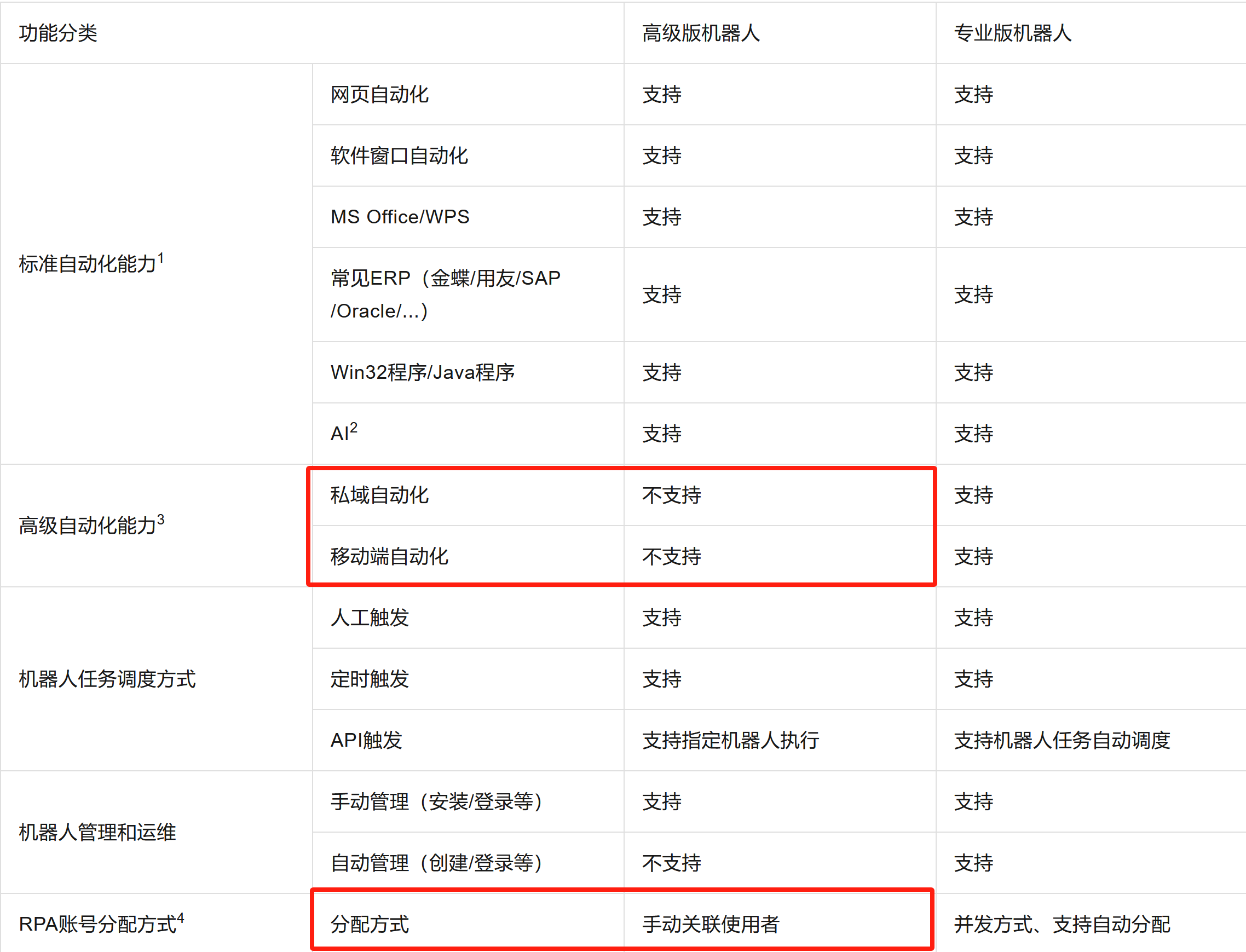Image resolution: width=1246 pixels, height=952 pixels.
Task: Click 支持机器人任务自动调度 cell
Action: pyautogui.click(x=1062, y=740)
